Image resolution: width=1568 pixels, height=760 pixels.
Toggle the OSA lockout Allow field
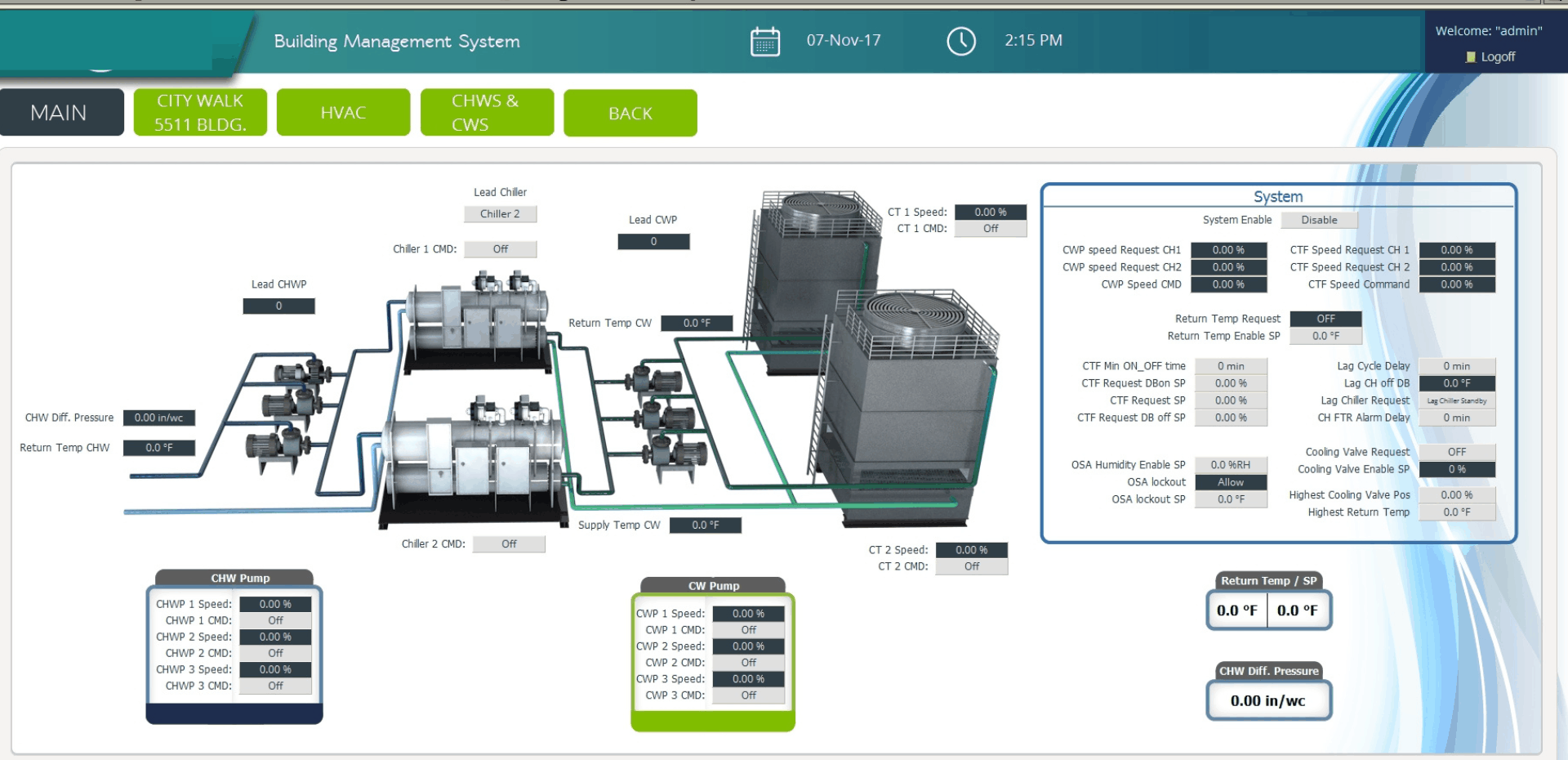[1230, 482]
